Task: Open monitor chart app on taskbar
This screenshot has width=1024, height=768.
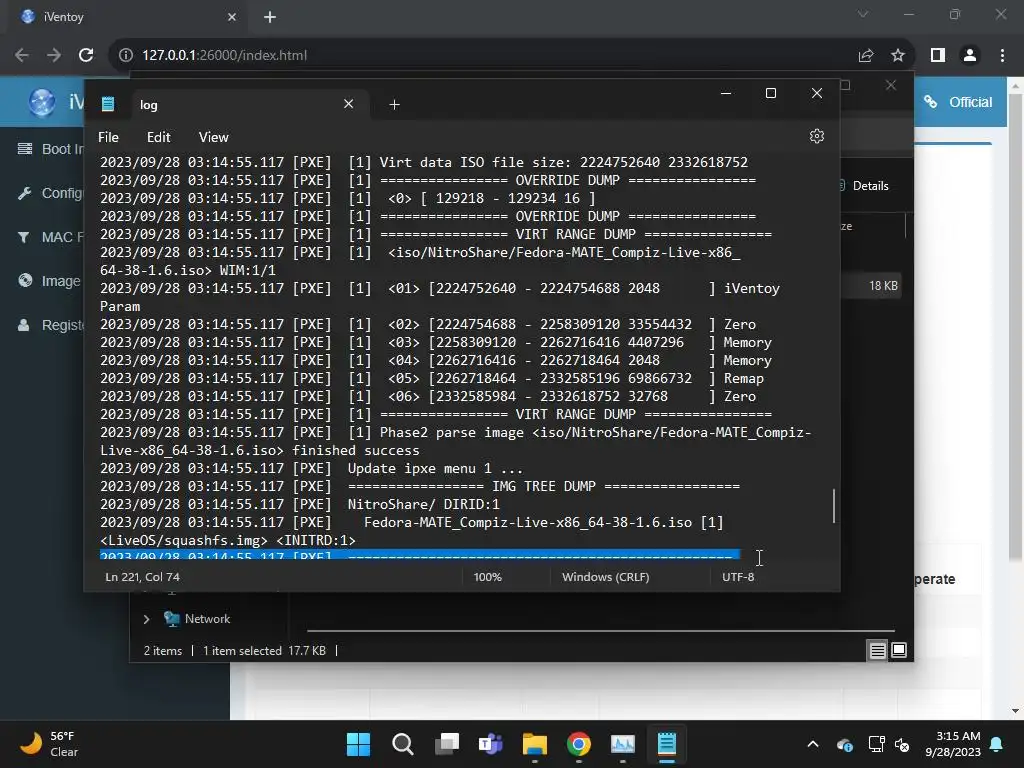Action: tap(623, 744)
